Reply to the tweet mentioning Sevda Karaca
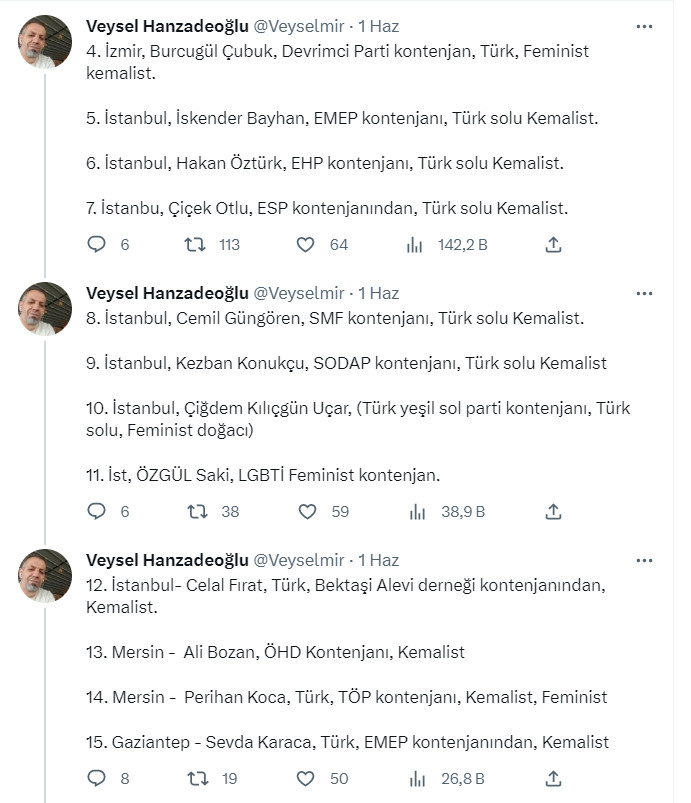This screenshot has height=803, width=691. [96, 778]
